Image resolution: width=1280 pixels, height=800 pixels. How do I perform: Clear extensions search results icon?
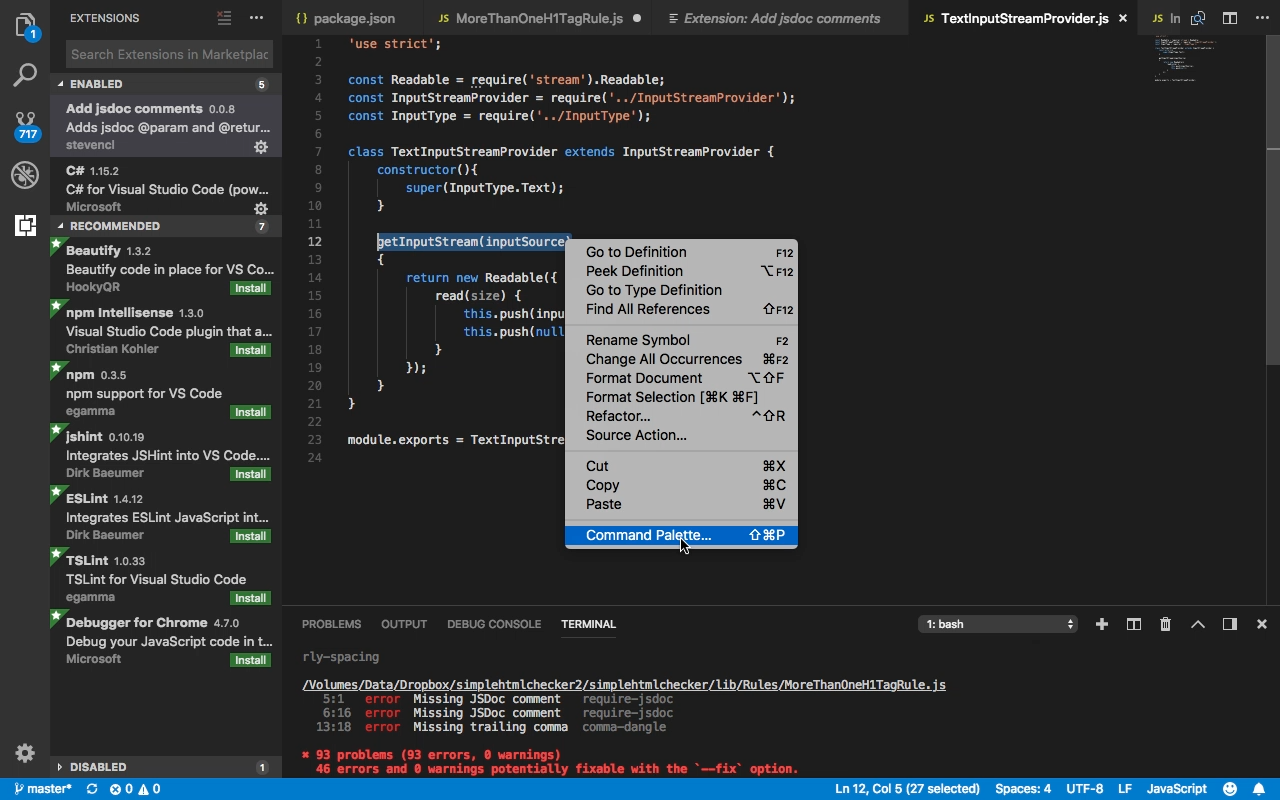(x=225, y=18)
